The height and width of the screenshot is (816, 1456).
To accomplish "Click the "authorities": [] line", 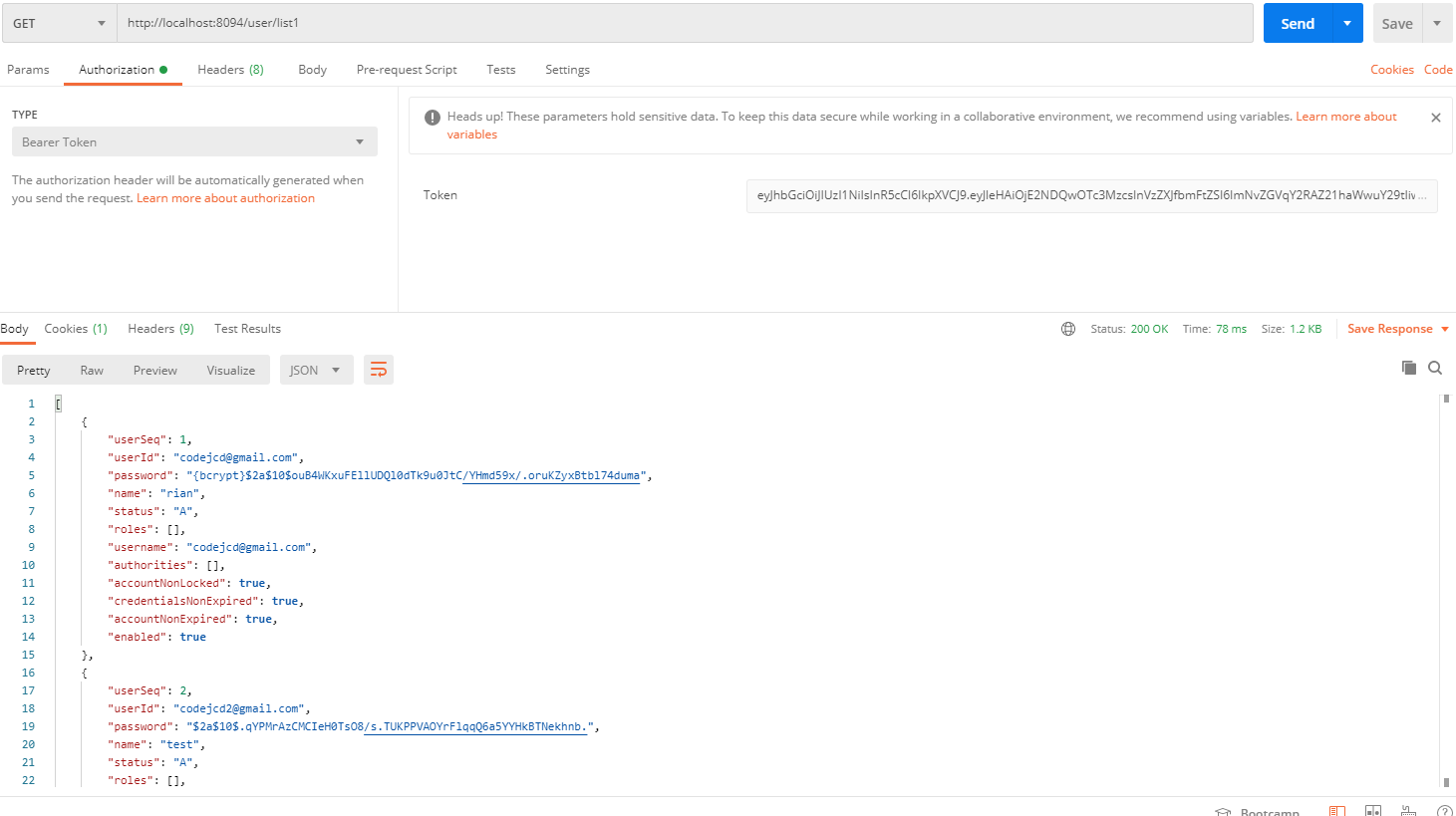I will (166, 565).
